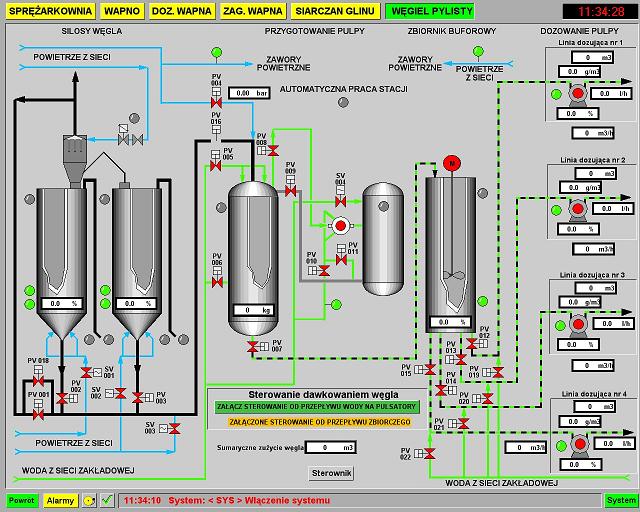Toggle AUTOMATYCZNA PRACA STACJI indicator lamp
This screenshot has width=640, height=512.
click(x=343, y=102)
